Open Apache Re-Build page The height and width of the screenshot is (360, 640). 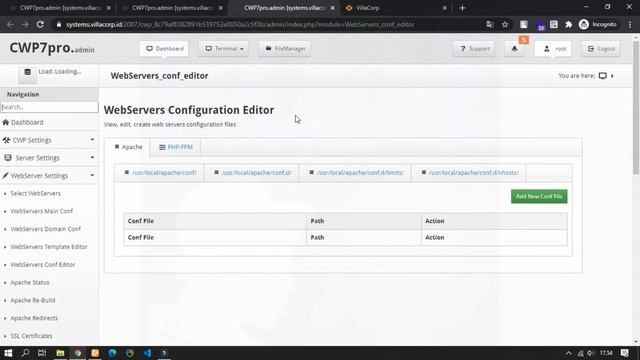point(33,300)
